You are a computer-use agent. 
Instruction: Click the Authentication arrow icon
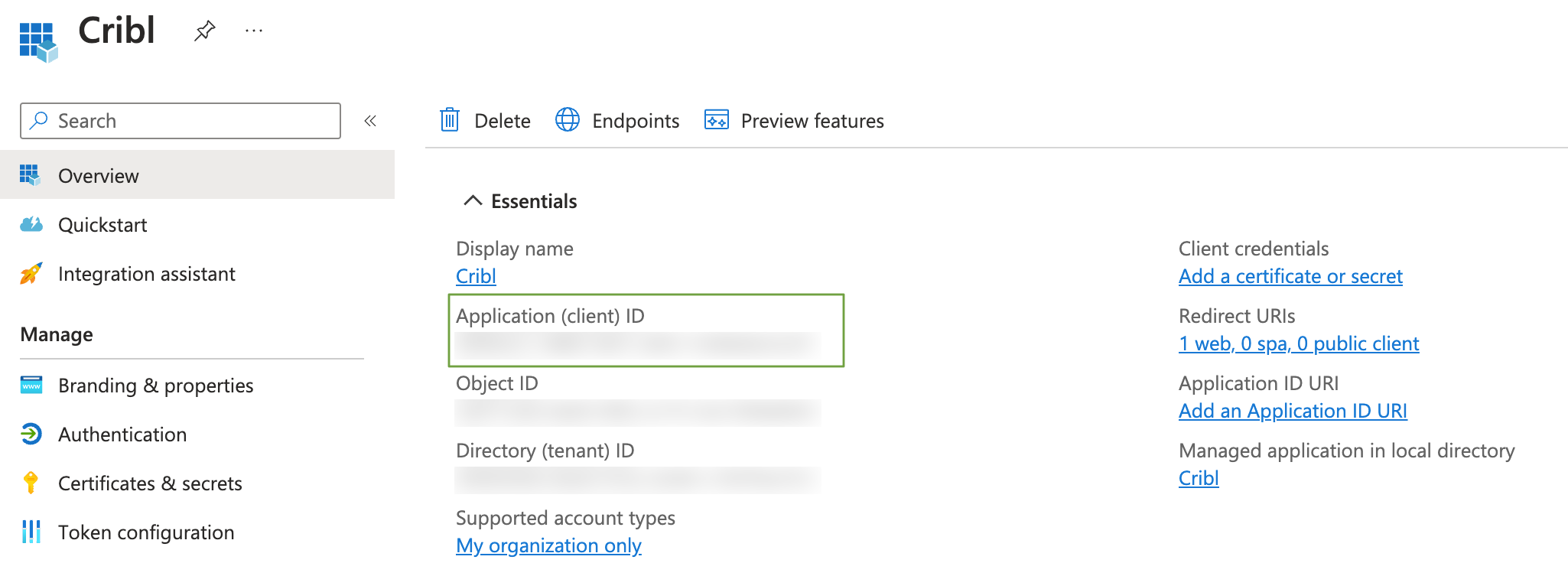coord(31,434)
